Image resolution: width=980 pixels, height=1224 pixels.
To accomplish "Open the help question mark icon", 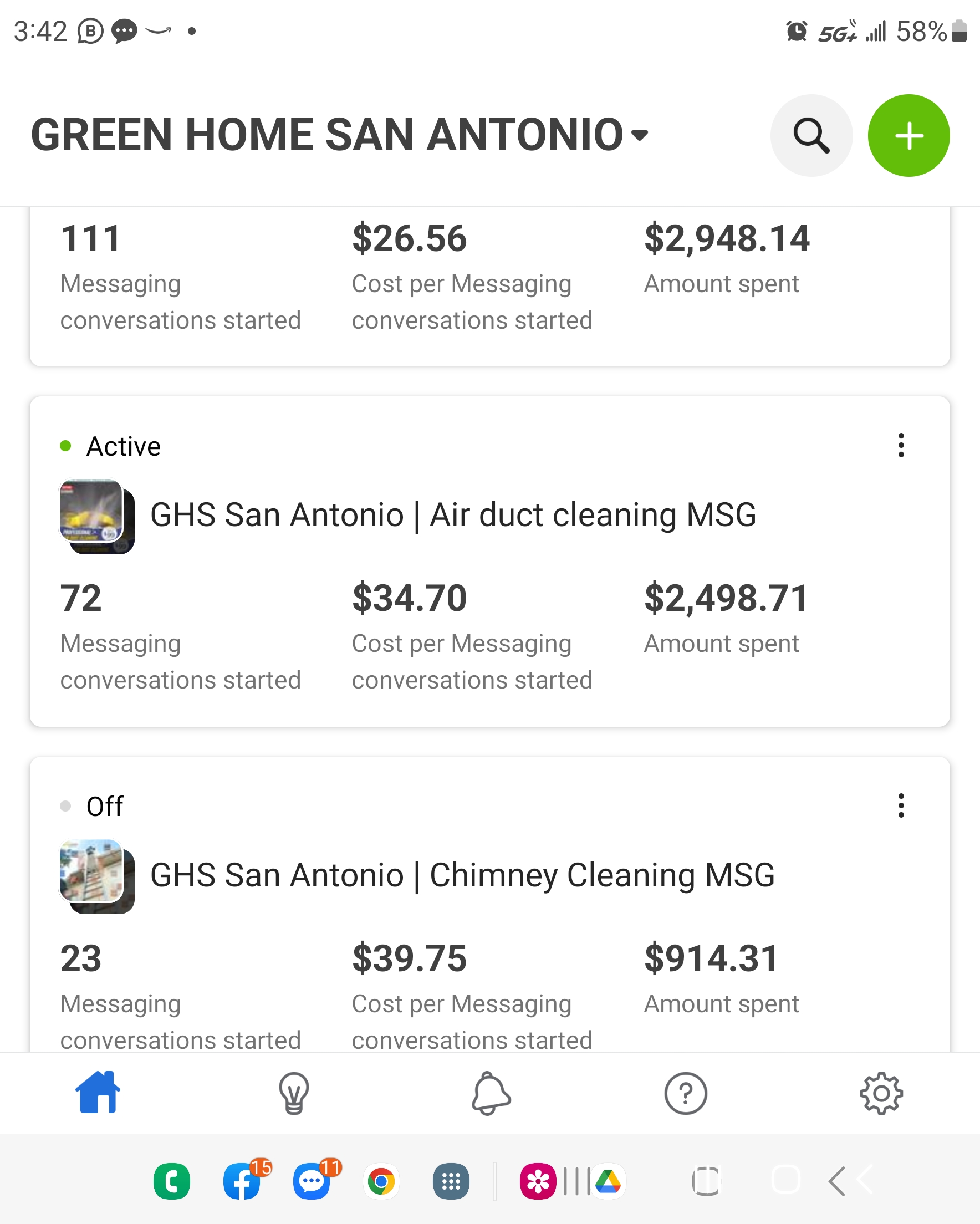I will pos(685,1093).
